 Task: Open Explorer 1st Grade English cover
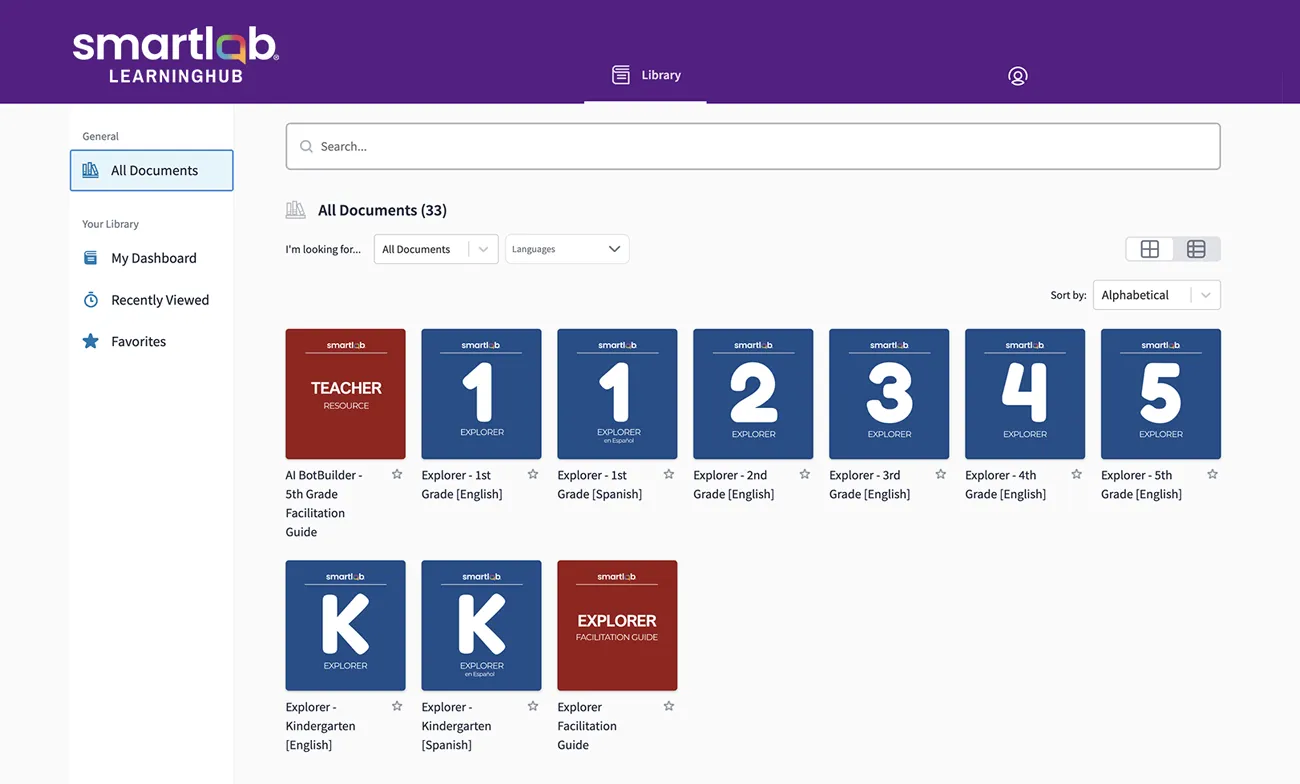point(482,394)
